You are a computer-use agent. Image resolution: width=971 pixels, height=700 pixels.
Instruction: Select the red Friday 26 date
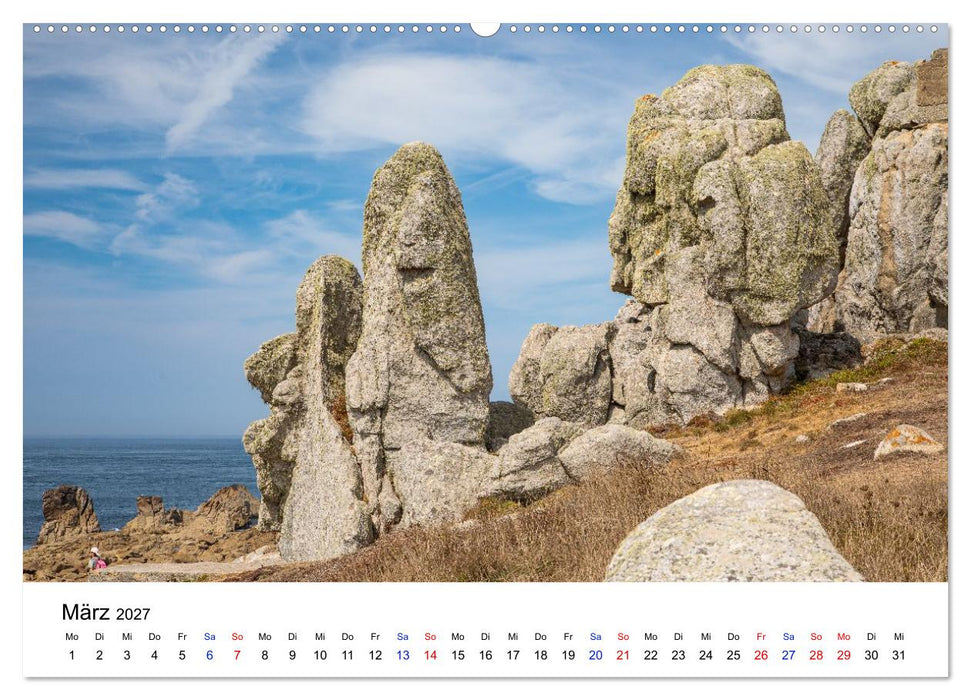pyautogui.click(x=761, y=655)
